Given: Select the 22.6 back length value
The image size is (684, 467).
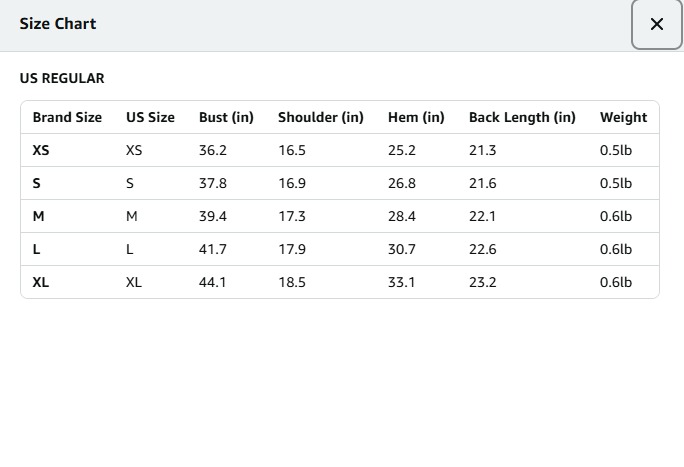Looking at the screenshot, I should (x=483, y=249).
